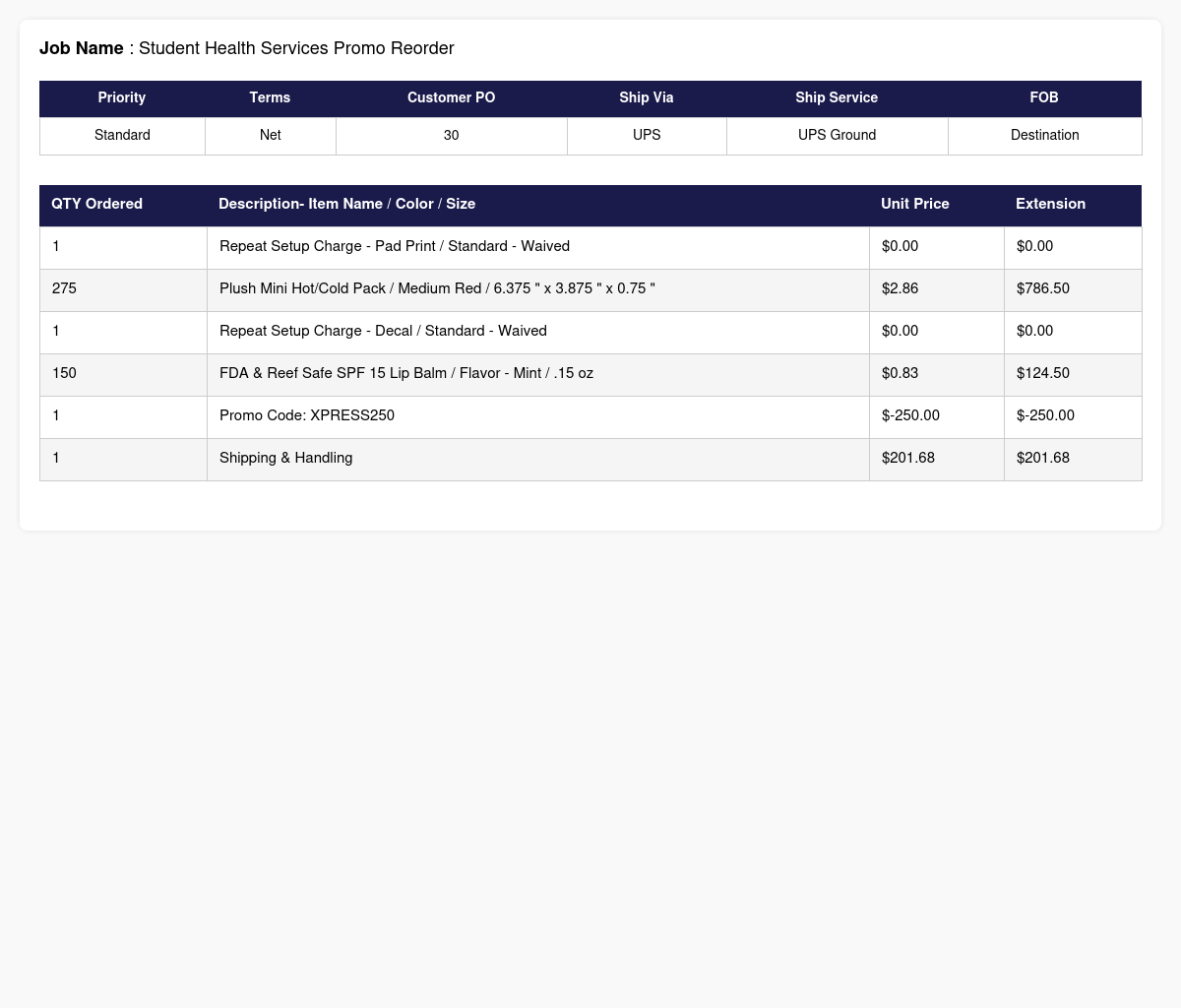
Task: Select the 'Destination' FOB cell
Action: click(x=1044, y=136)
